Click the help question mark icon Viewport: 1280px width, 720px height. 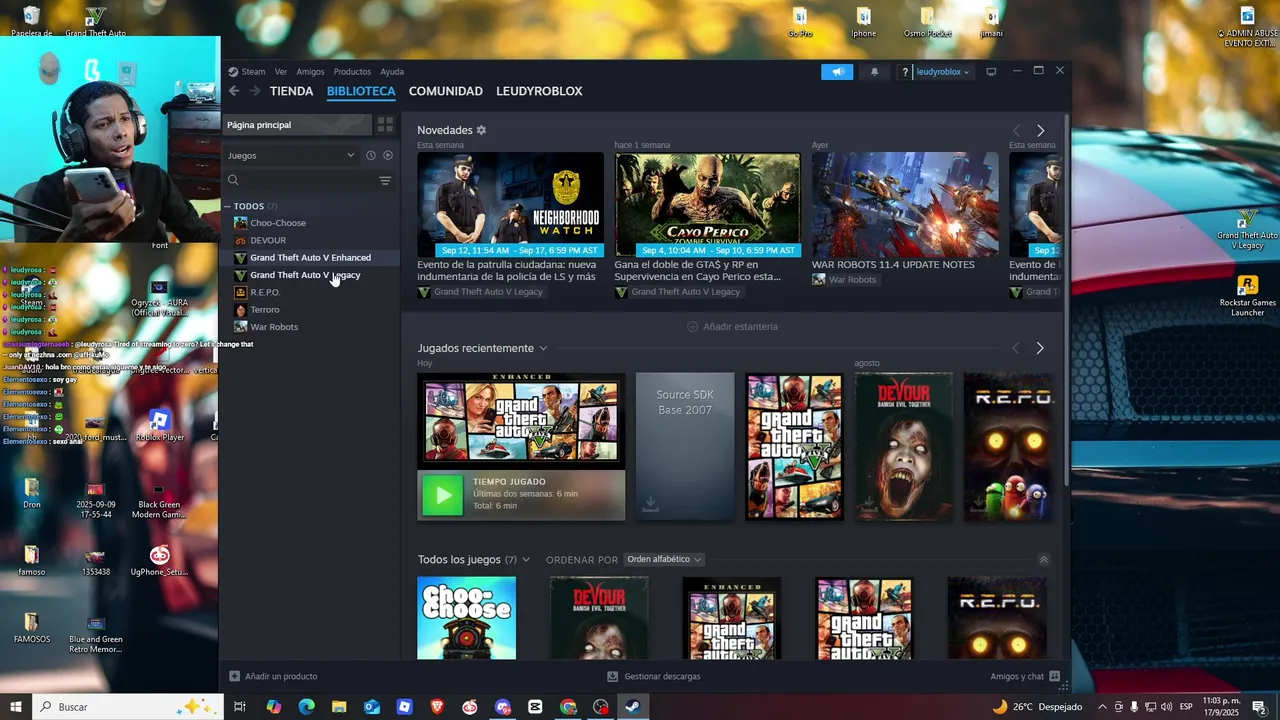point(905,72)
